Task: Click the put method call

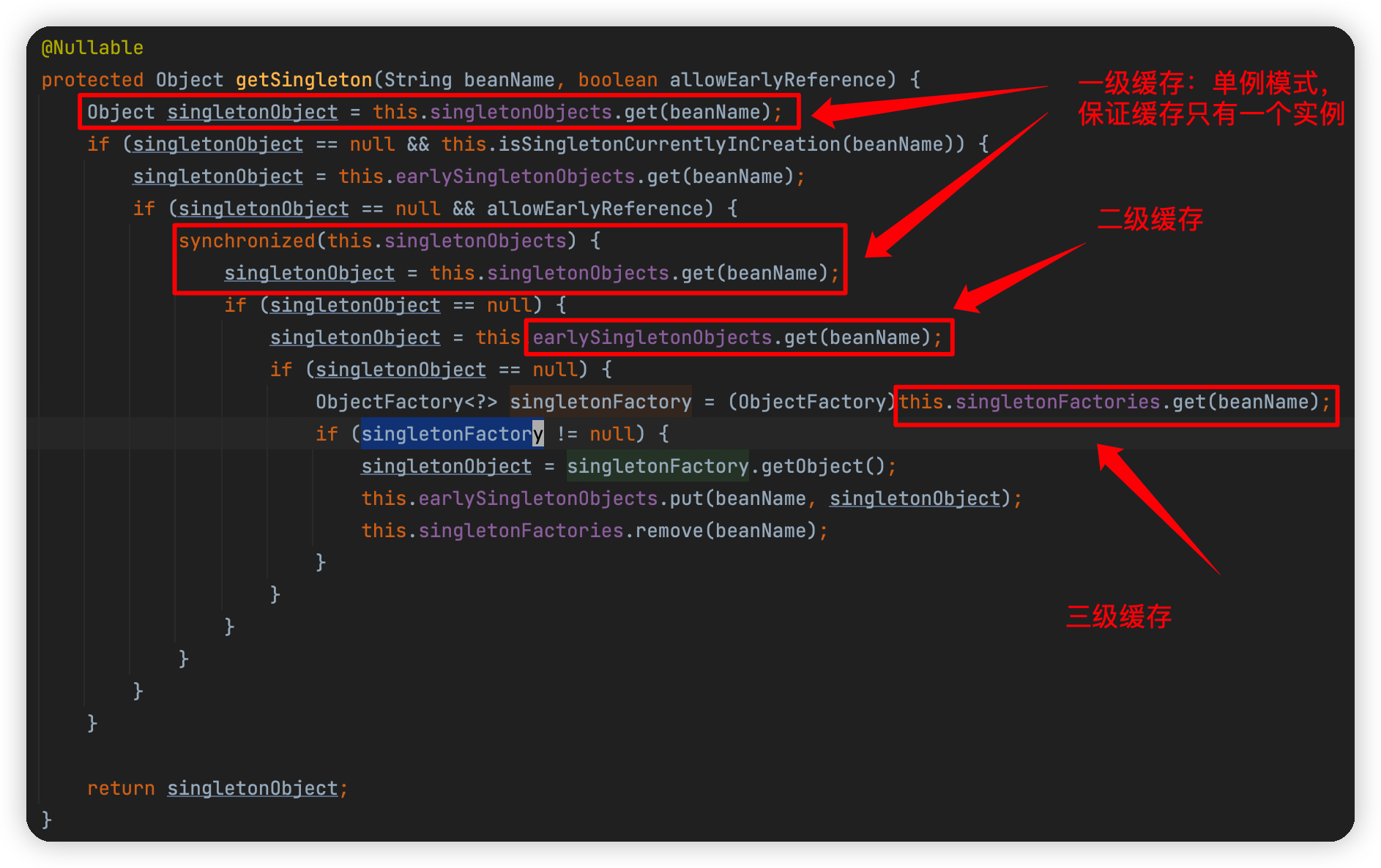Action: click(686, 498)
